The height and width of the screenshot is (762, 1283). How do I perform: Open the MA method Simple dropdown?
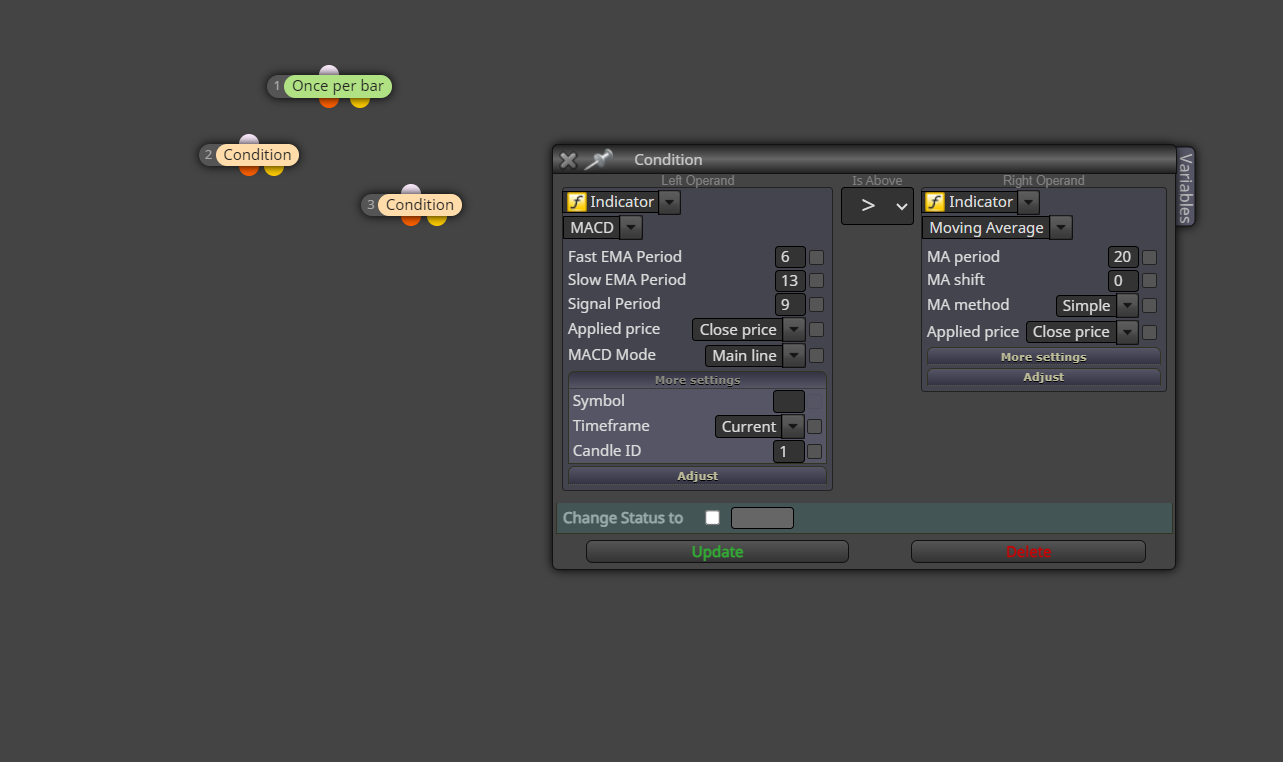tap(1127, 306)
